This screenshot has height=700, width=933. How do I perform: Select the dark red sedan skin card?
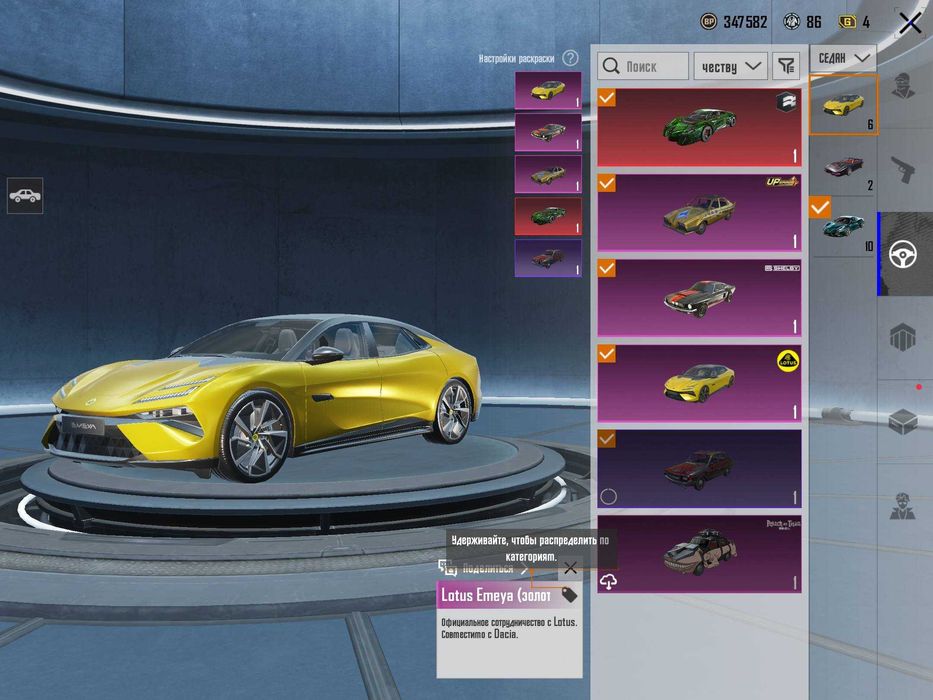[699, 468]
